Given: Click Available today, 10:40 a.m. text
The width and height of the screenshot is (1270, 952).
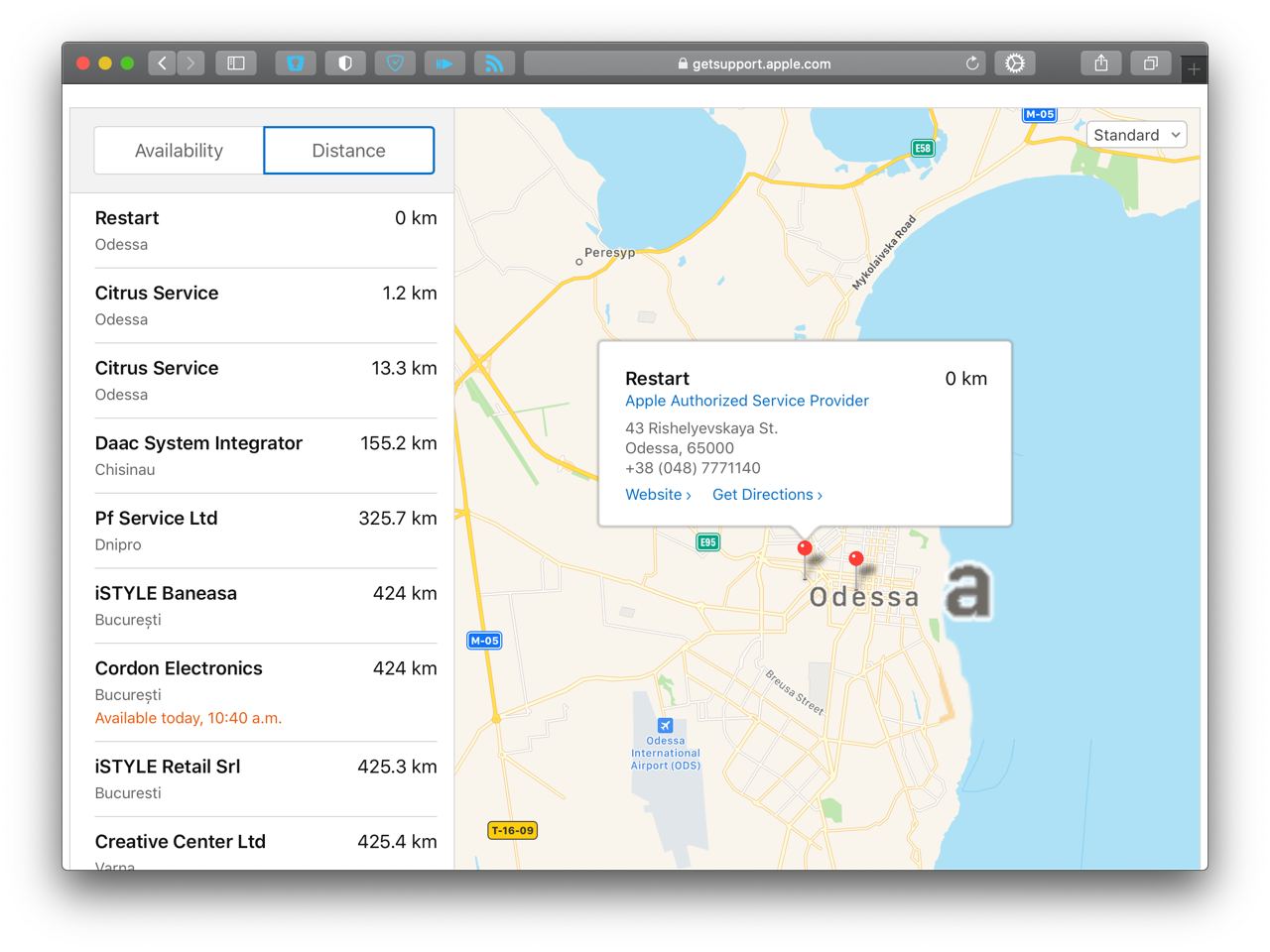Looking at the screenshot, I should point(189,718).
